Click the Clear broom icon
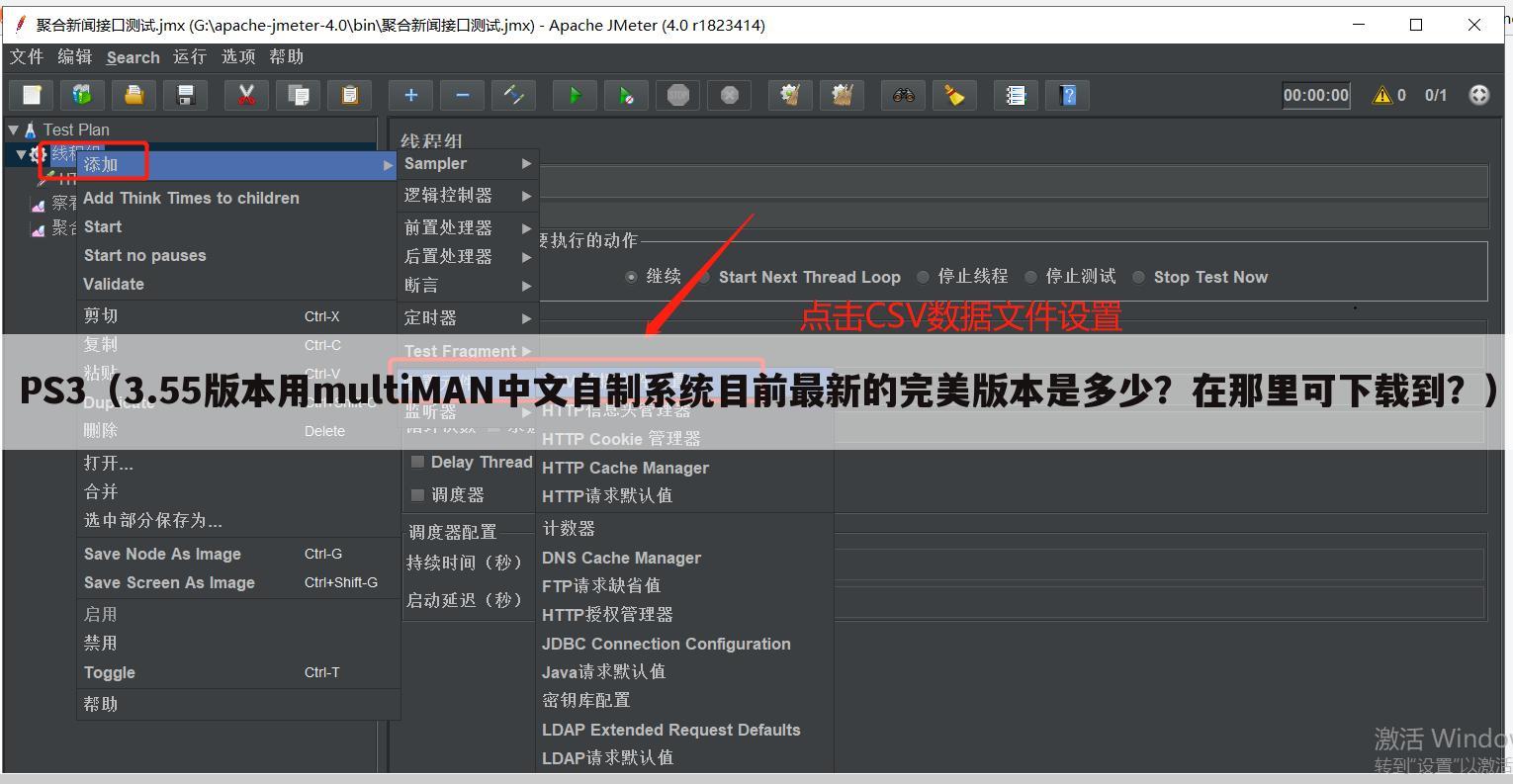Viewport: 1513px width, 784px height. coord(790,95)
